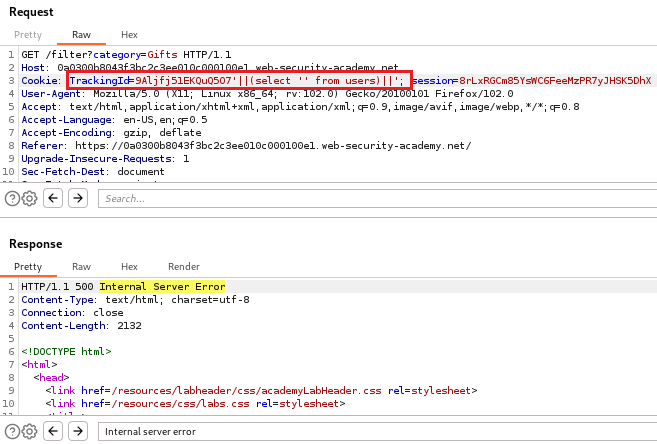This screenshot has width=657, height=444.
Task: Open Response search settings gear
Action: coord(29,431)
